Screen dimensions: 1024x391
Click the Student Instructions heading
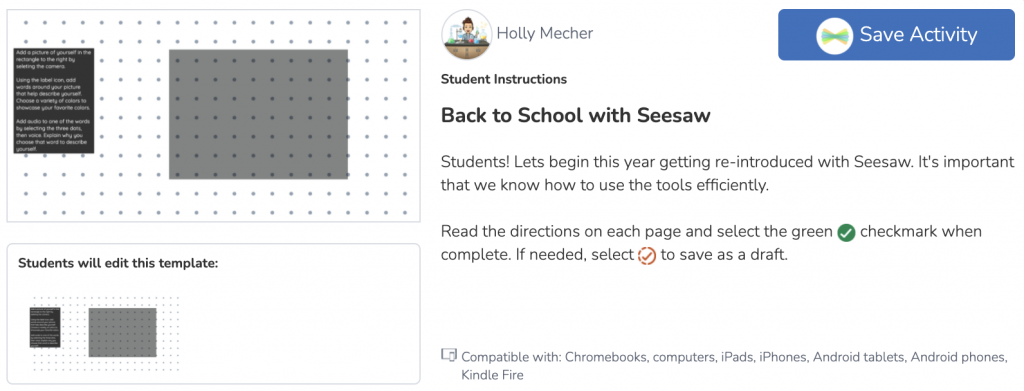pos(504,80)
